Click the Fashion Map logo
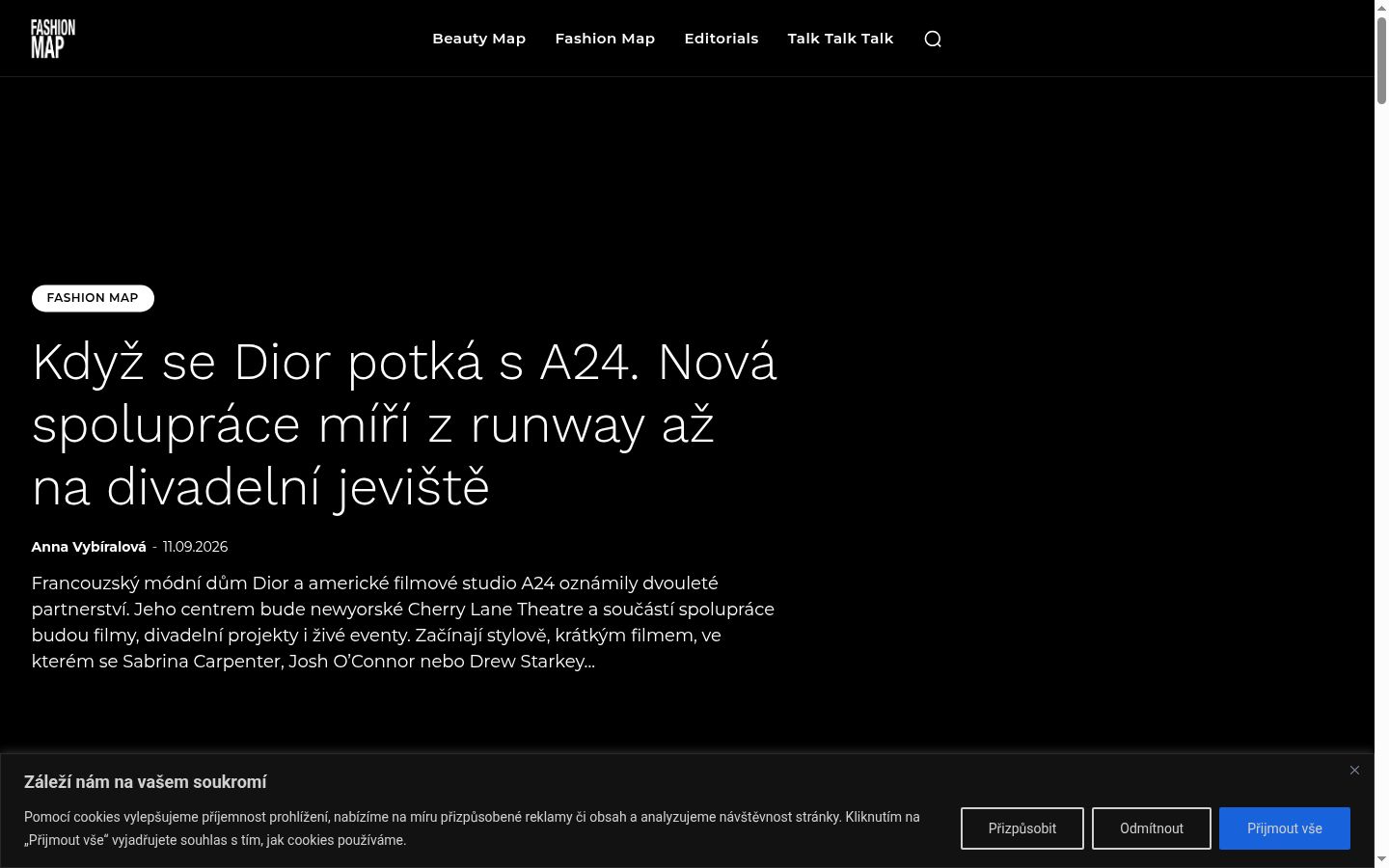This screenshot has width=1389, height=868. pos(53,39)
